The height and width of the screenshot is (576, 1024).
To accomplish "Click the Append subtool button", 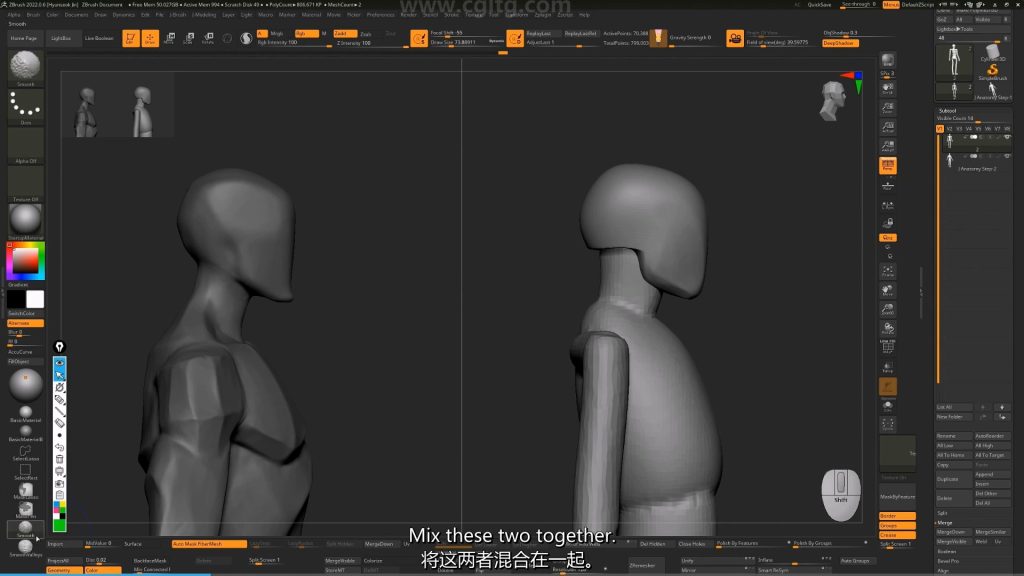I will tap(992, 475).
